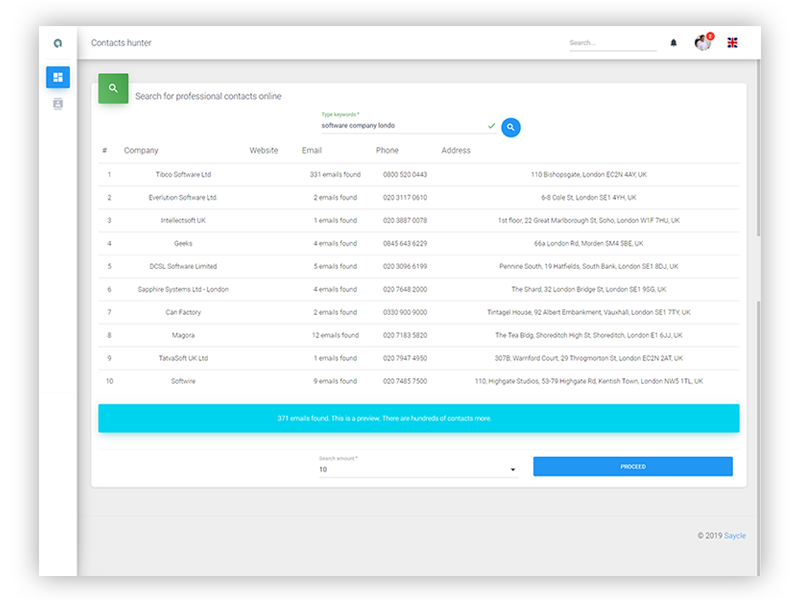This screenshot has width=800, height=600.
Task: Click '331 emails found' in first row
Action: point(335,174)
